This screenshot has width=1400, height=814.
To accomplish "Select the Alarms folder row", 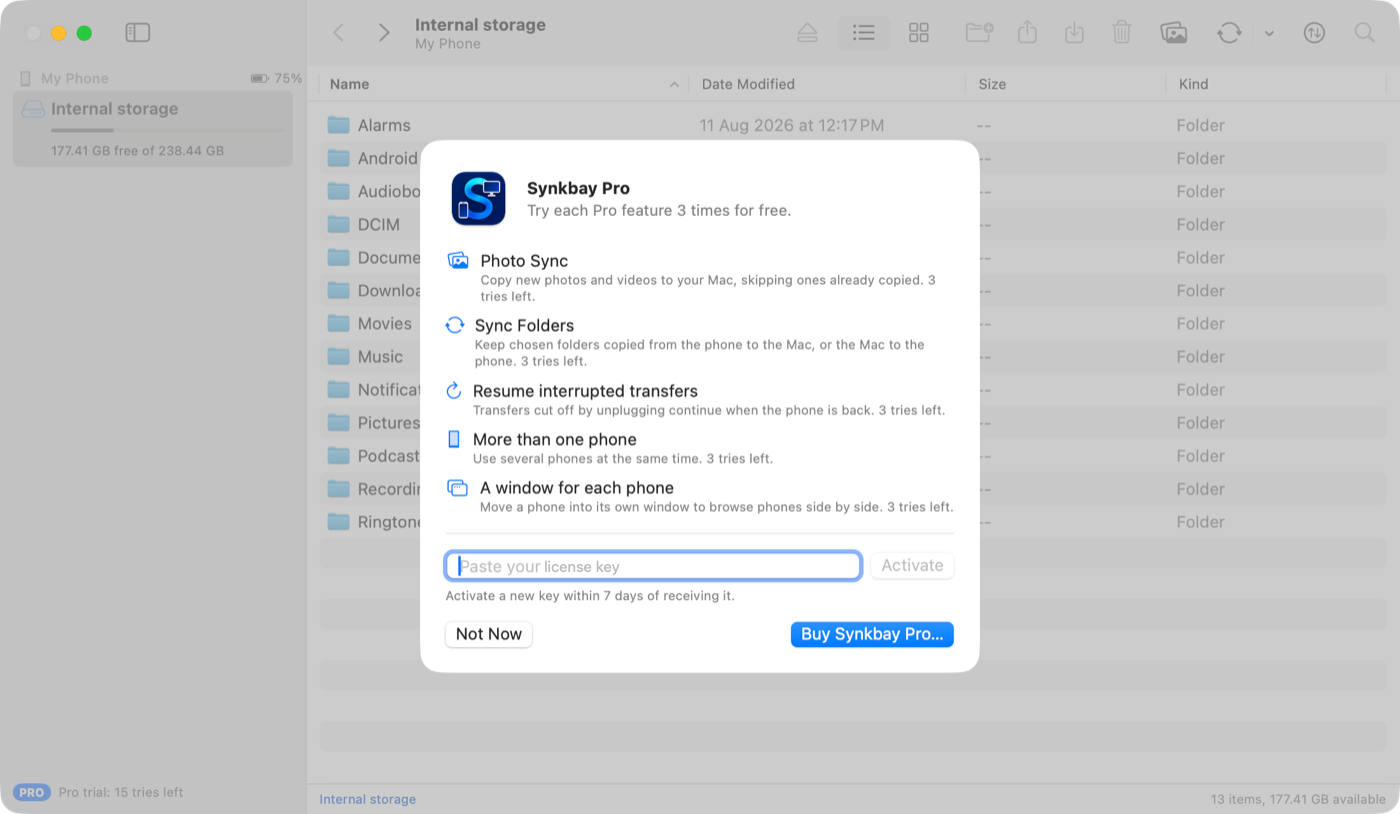I will click(x=853, y=125).
